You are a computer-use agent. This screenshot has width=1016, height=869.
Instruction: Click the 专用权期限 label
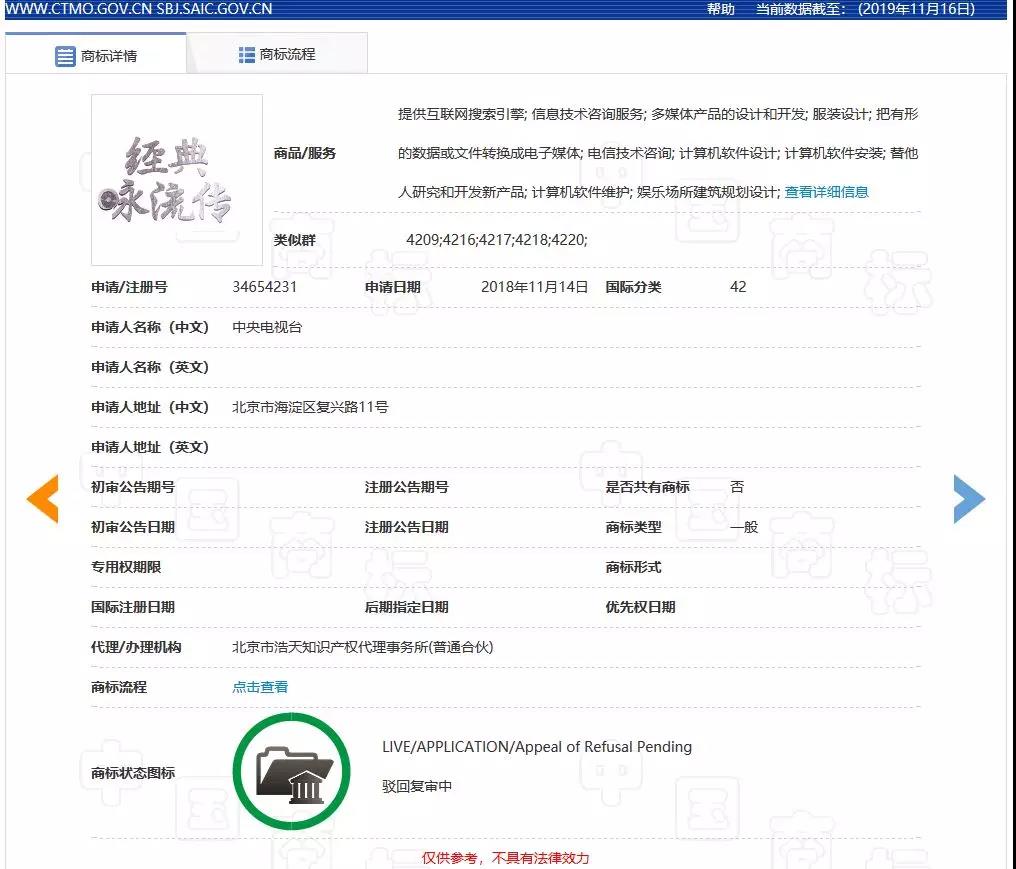pyautogui.click(x=126, y=567)
